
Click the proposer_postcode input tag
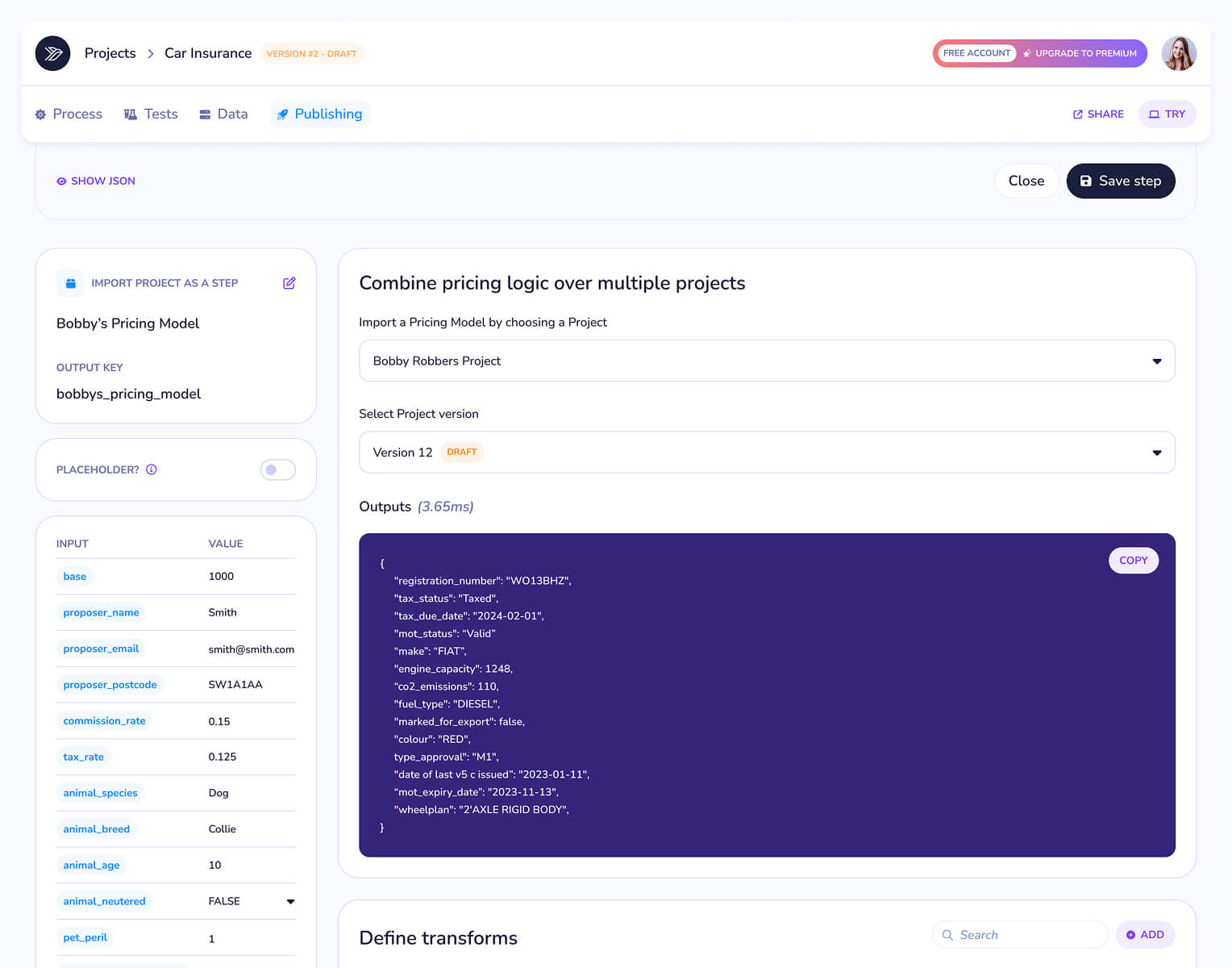(110, 685)
